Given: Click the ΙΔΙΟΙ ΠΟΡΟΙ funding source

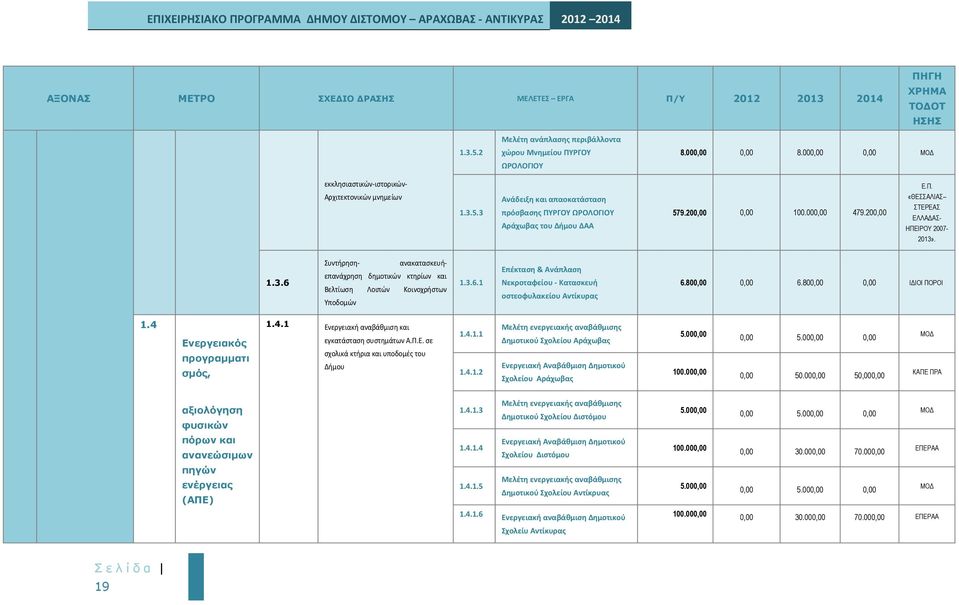Looking at the screenshot, I should 926,283.
